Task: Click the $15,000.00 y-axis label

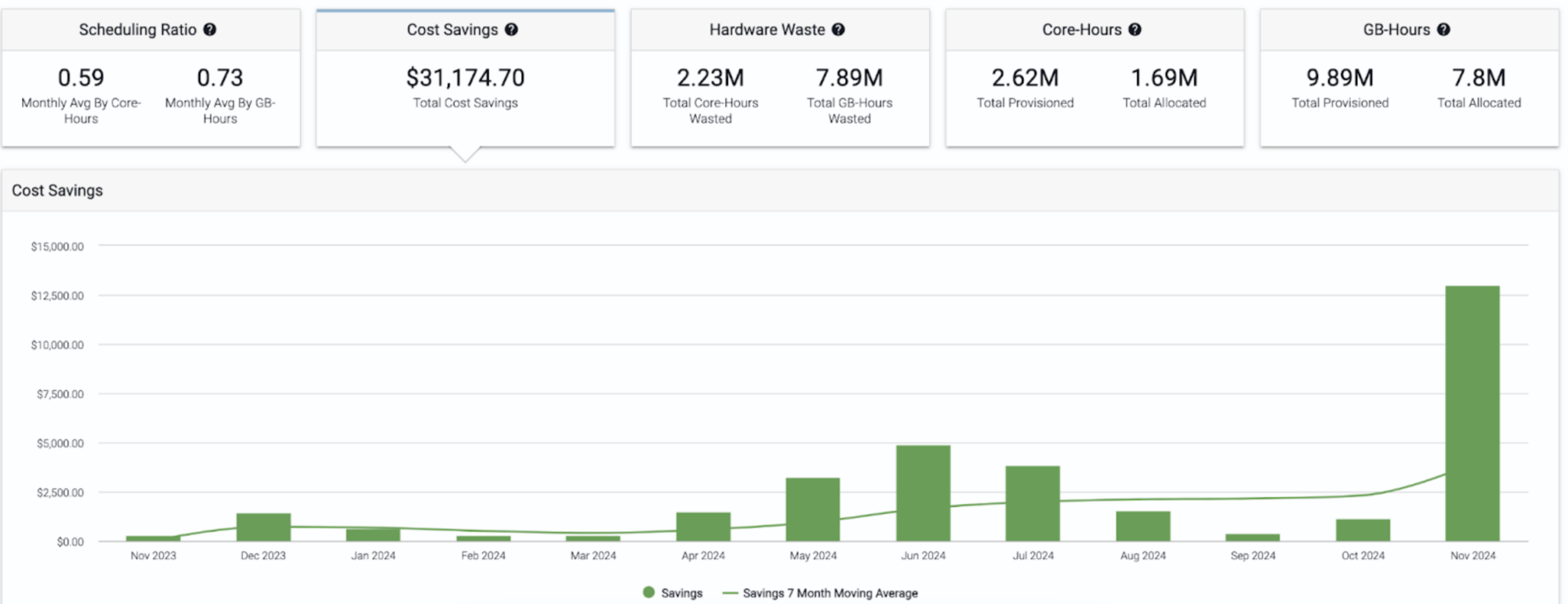Action: point(57,247)
